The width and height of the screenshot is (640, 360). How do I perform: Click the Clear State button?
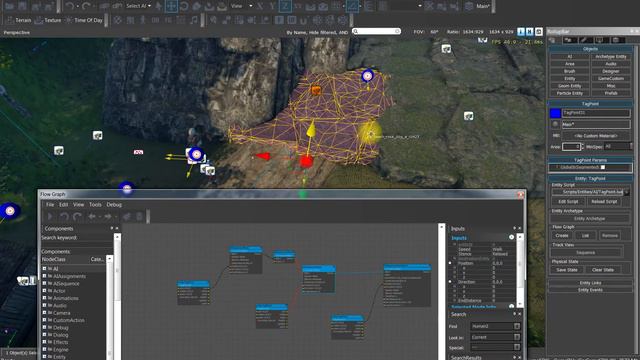pos(603,270)
